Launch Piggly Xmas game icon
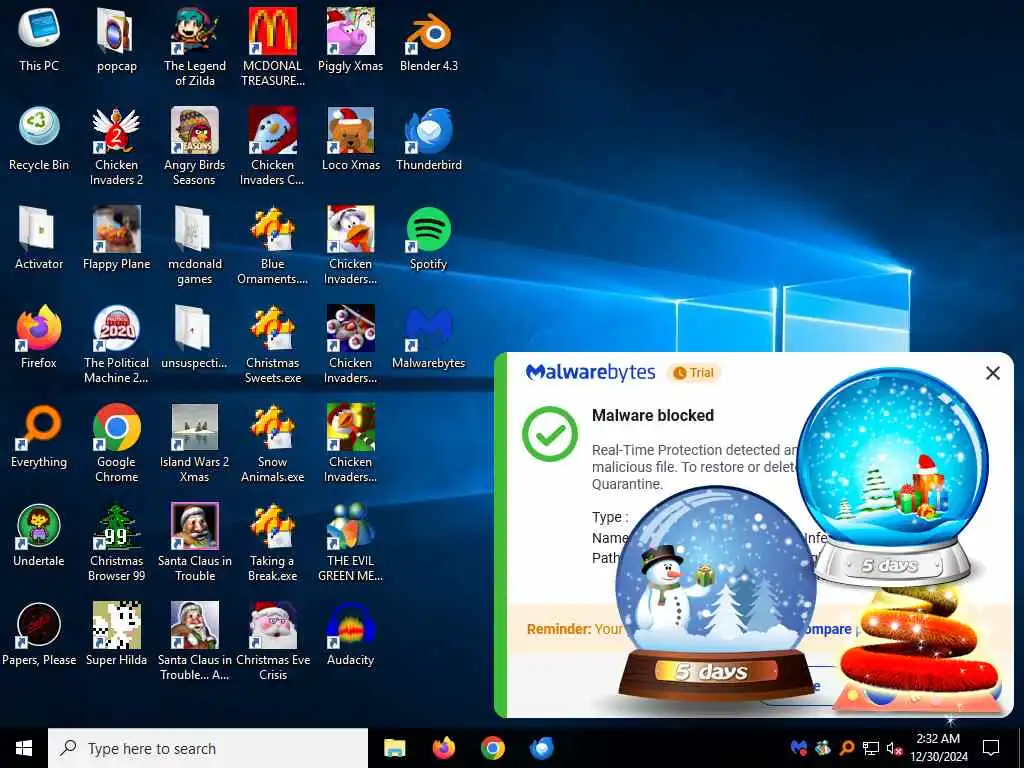Viewport: 1024px width, 768px height. point(351,39)
